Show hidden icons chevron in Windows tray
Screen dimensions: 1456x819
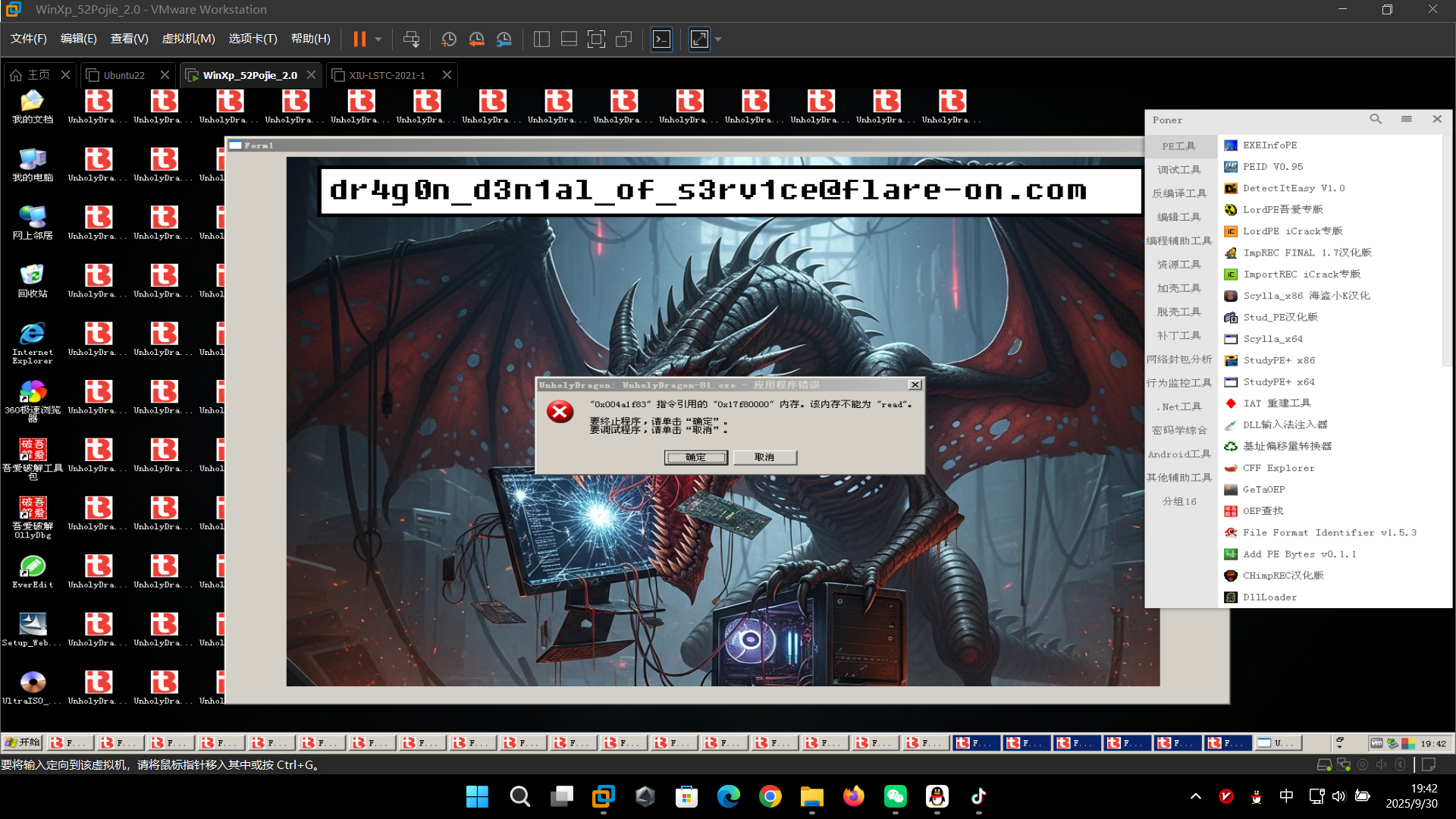click(1196, 796)
